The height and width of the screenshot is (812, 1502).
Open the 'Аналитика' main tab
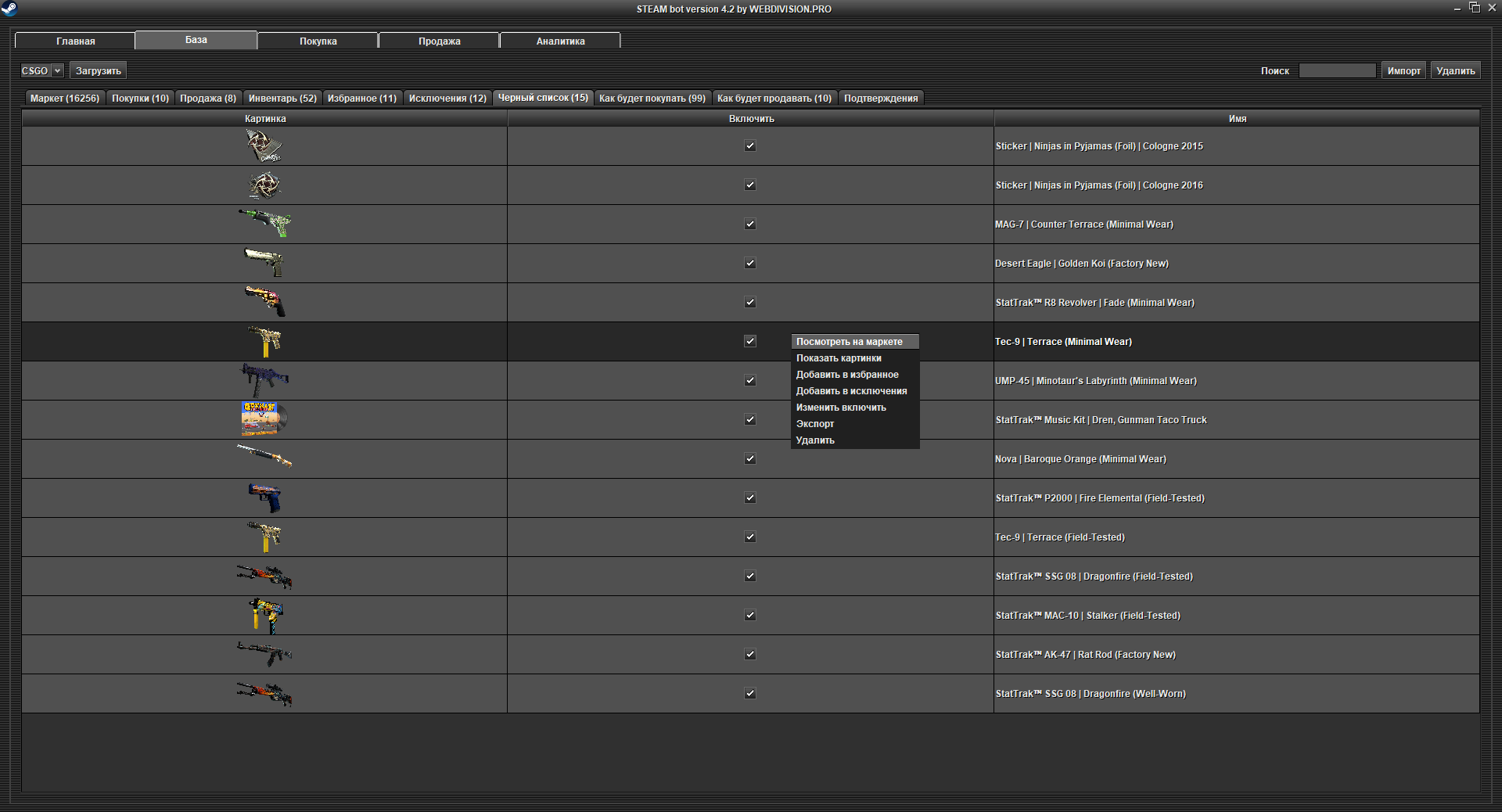coord(560,41)
